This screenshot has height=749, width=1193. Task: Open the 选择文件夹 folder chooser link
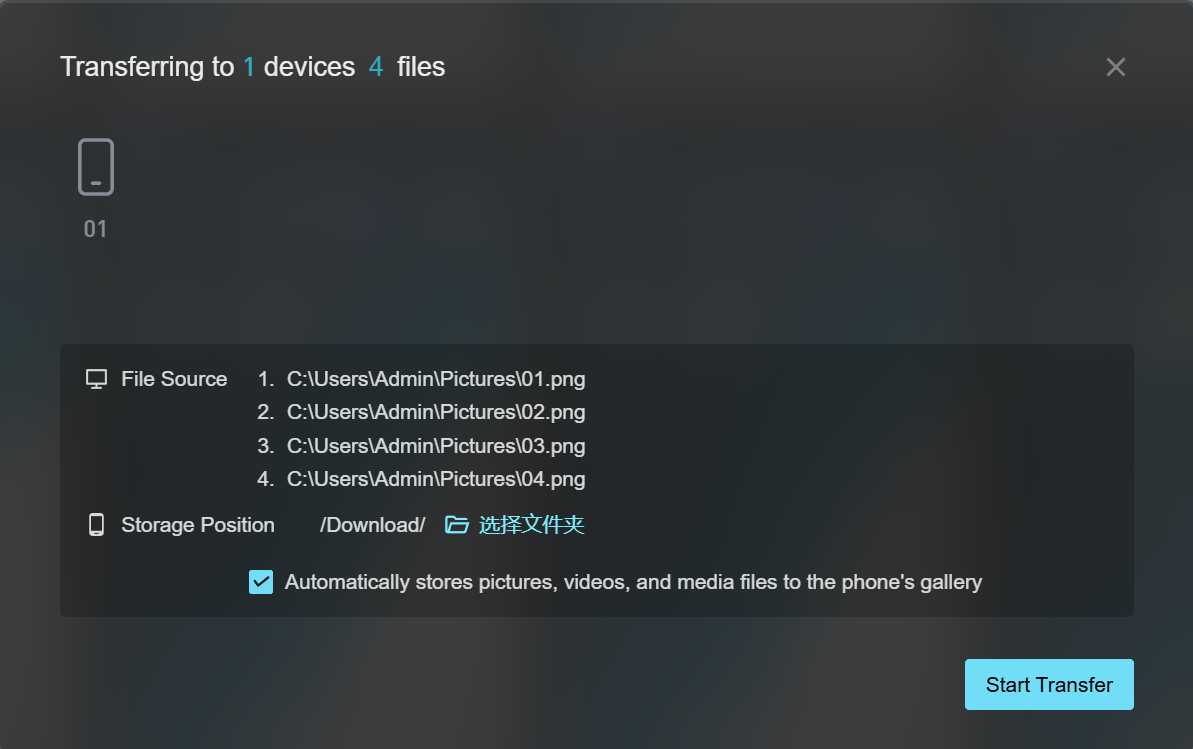pos(531,524)
